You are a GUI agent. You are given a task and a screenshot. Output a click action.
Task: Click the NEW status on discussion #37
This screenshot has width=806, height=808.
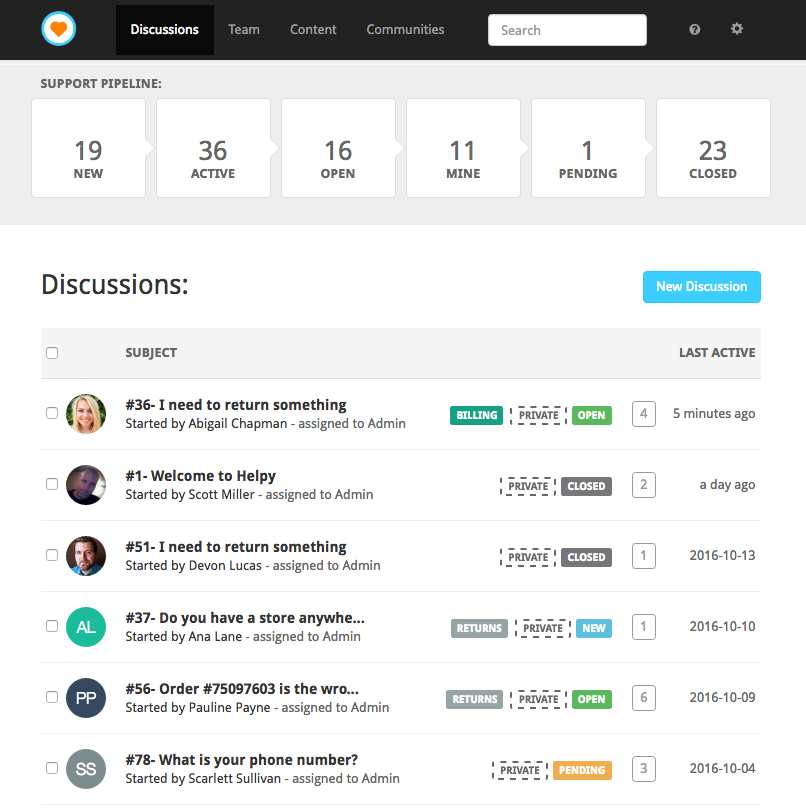tap(594, 628)
